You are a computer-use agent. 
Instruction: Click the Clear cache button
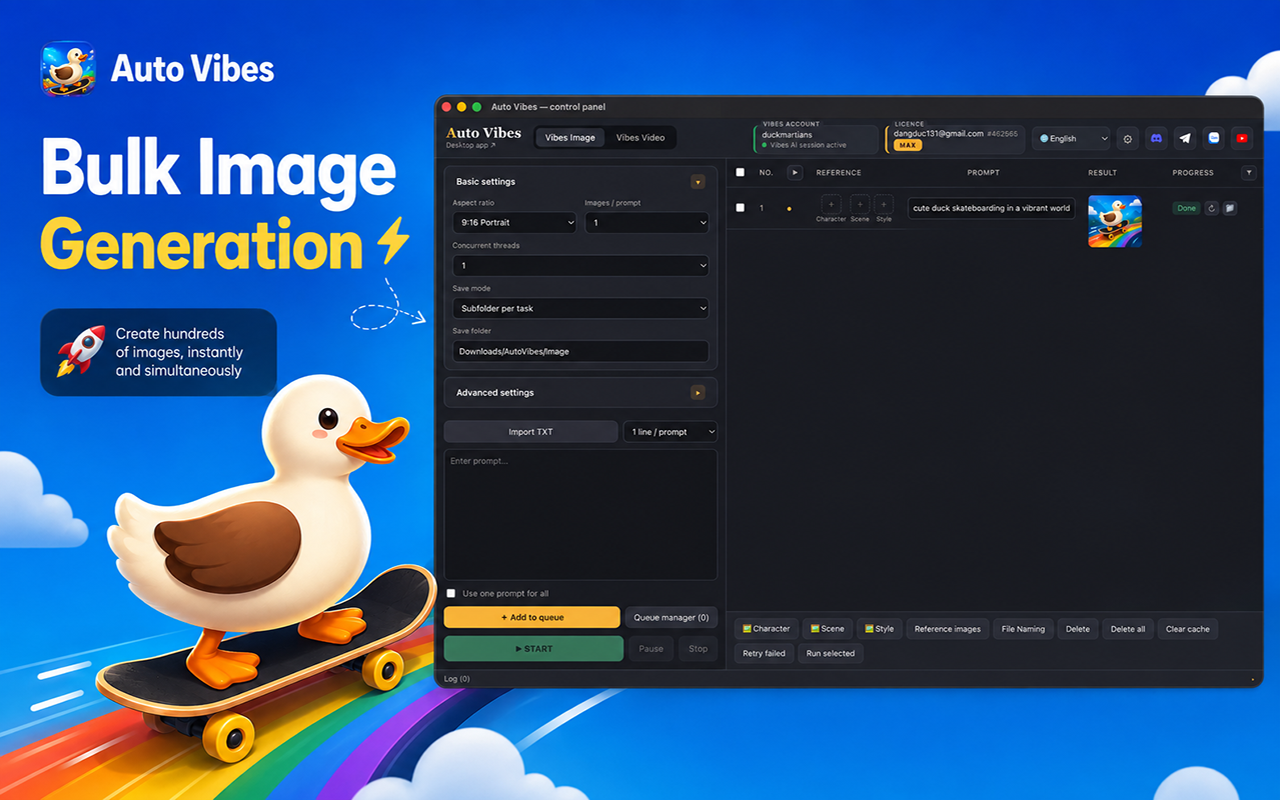click(x=1188, y=629)
